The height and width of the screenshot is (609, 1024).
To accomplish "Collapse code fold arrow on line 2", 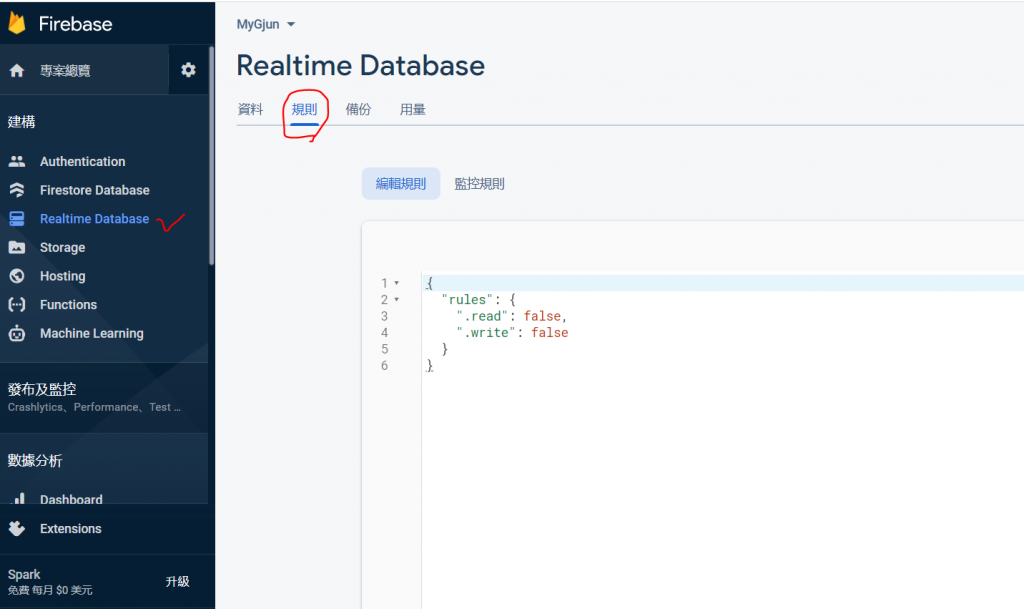I will click(x=396, y=300).
